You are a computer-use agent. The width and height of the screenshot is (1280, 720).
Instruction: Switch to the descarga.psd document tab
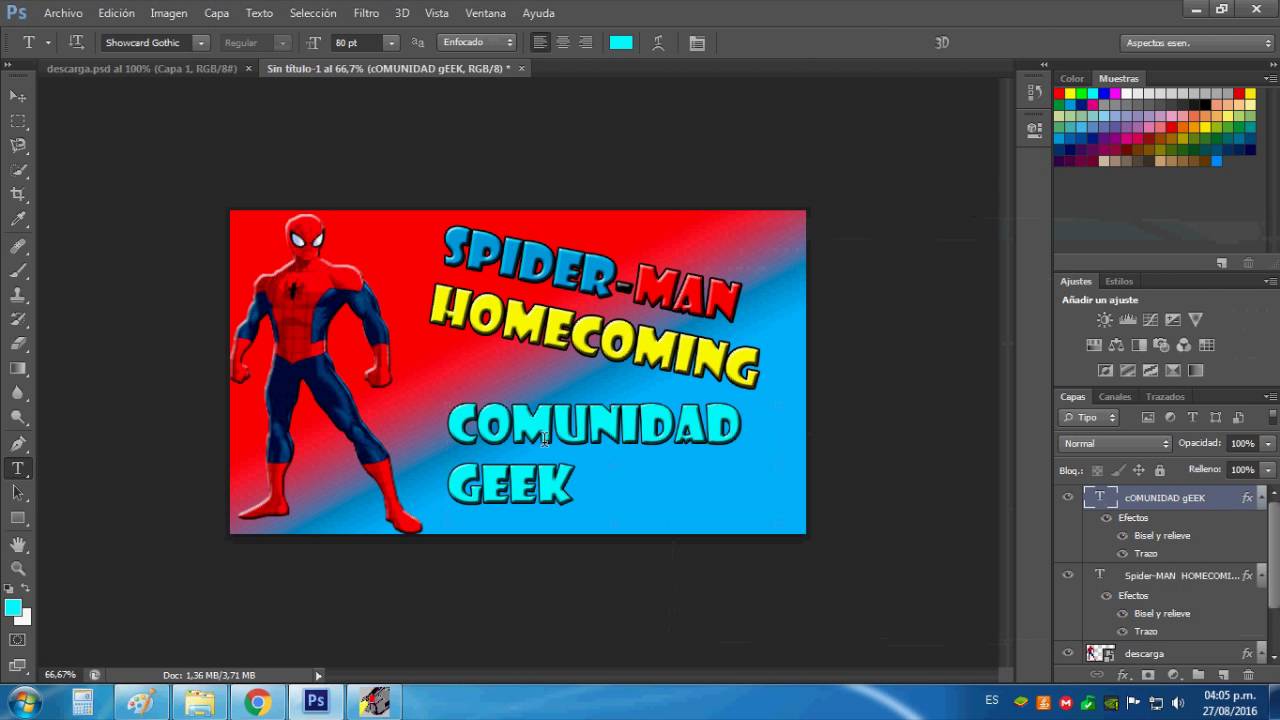(x=141, y=69)
